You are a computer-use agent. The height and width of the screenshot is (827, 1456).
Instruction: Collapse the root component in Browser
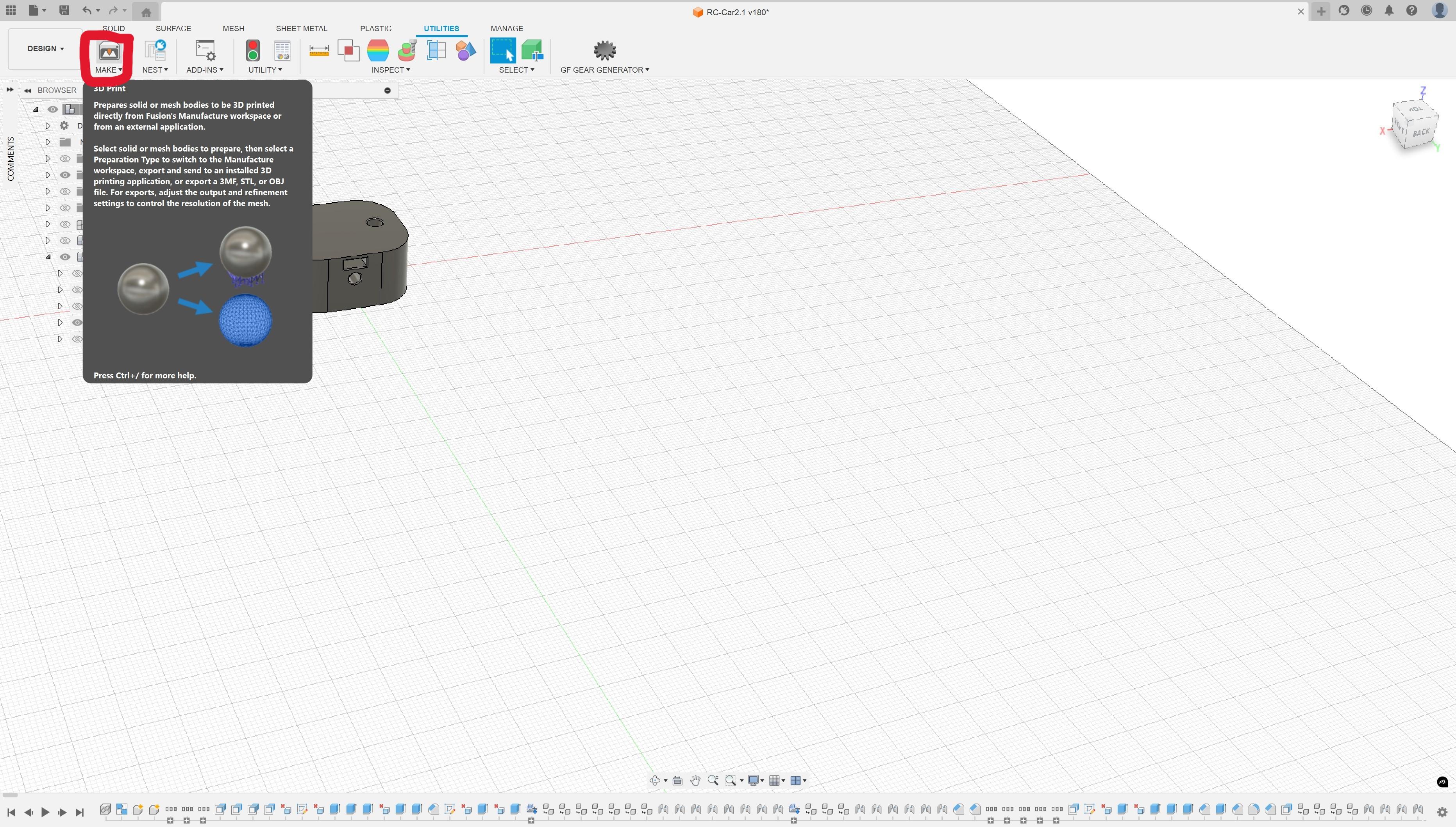coord(36,109)
